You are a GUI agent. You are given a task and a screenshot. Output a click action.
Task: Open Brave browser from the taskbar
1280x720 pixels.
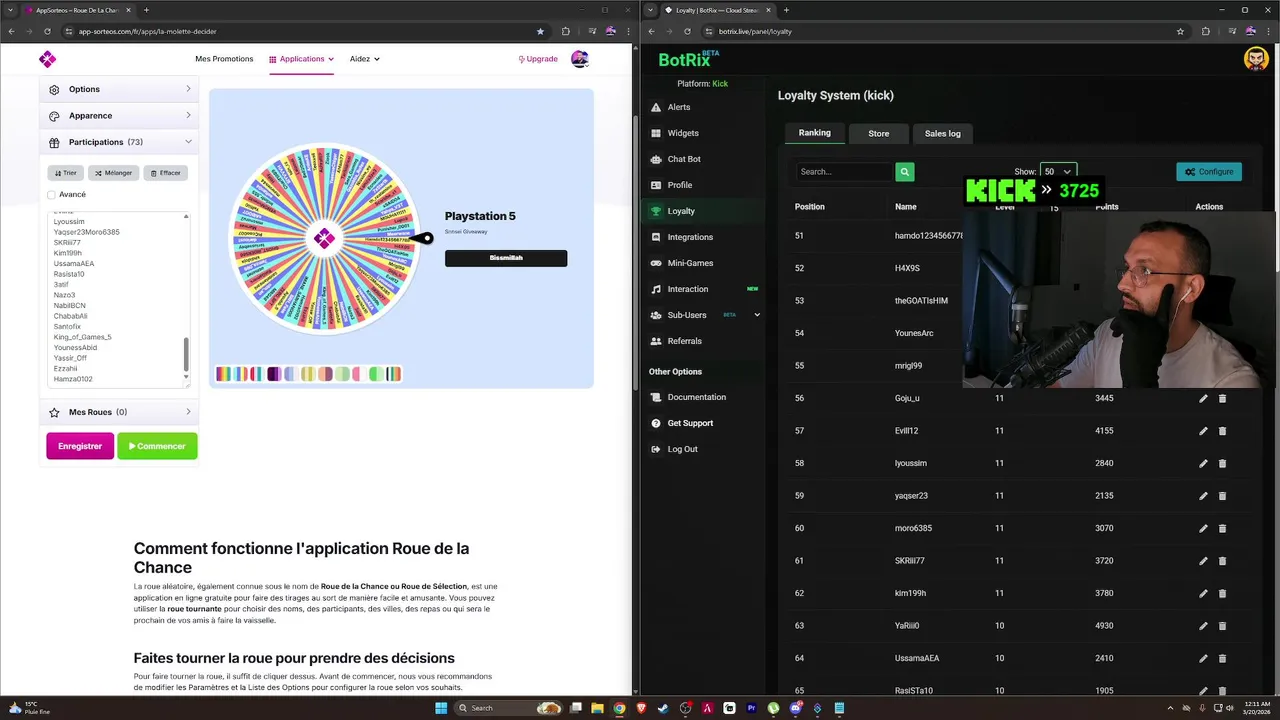coord(641,708)
